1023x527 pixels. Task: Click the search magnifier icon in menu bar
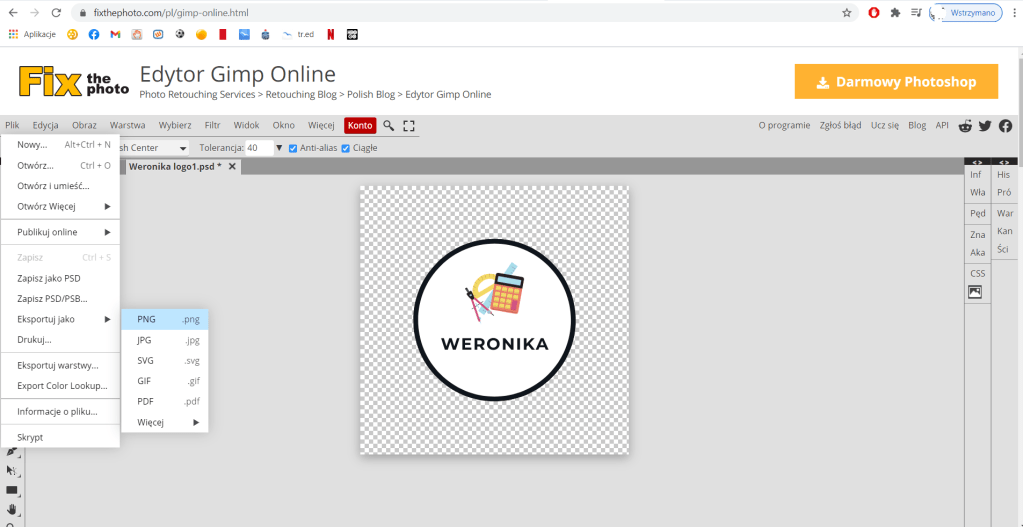click(x=389, y=126)
